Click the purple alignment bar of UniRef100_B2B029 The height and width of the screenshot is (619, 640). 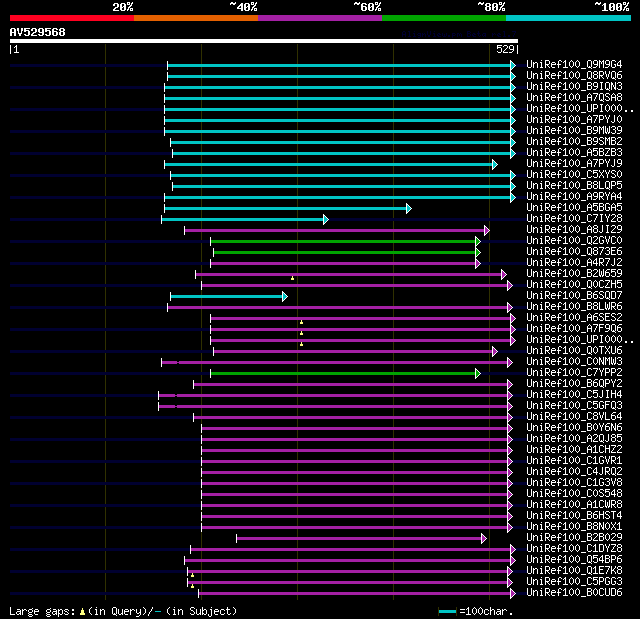pyautogui.click(x=361, y=539)
